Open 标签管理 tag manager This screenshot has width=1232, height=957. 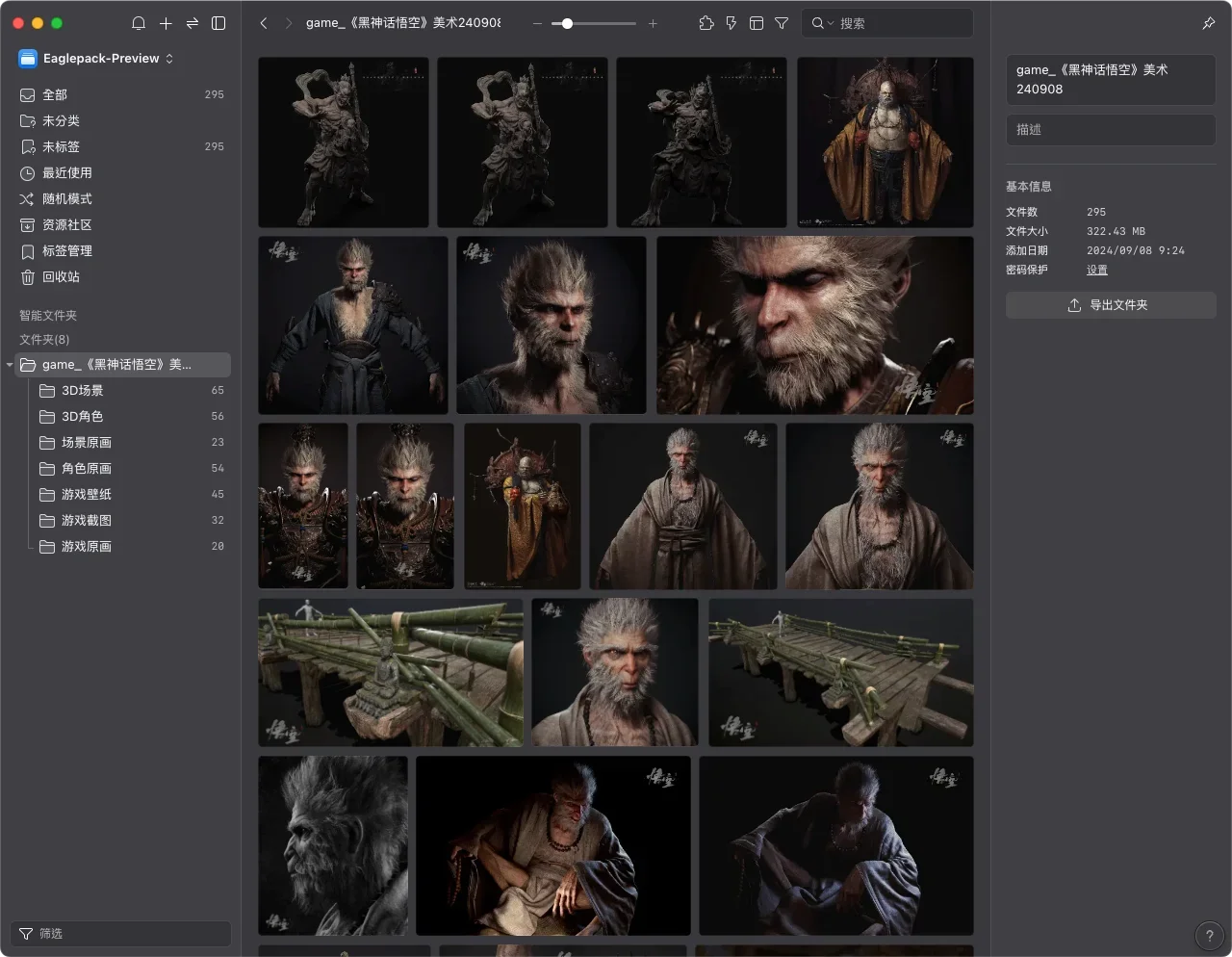pyautogui.click(x=122, y=250)
